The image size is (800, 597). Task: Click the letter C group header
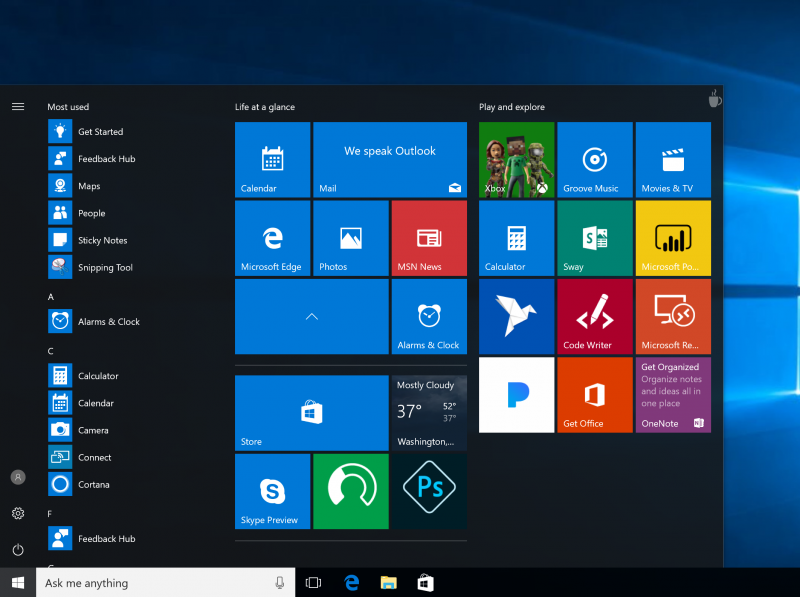point(51,351)
